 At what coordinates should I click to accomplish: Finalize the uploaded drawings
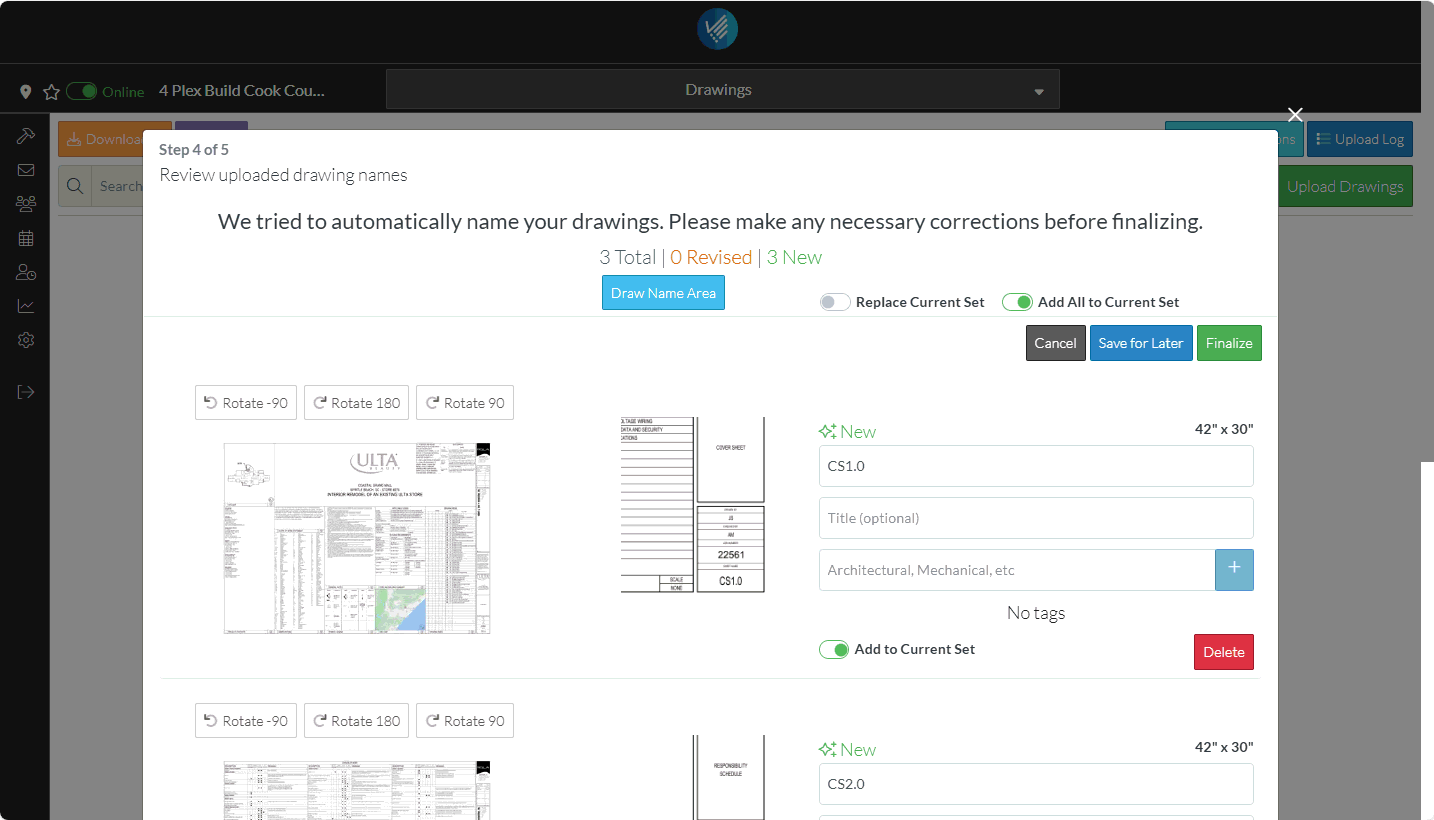1229,343
